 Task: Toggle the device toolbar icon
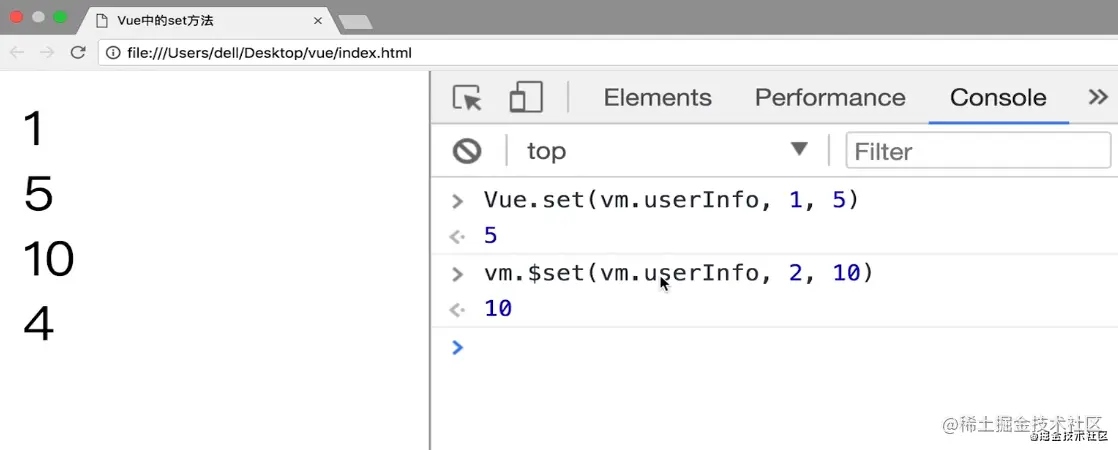point(525,98)
